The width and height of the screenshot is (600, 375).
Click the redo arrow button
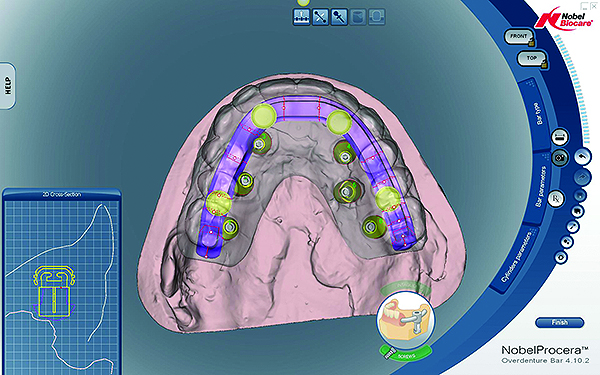(x=581, y=178)
